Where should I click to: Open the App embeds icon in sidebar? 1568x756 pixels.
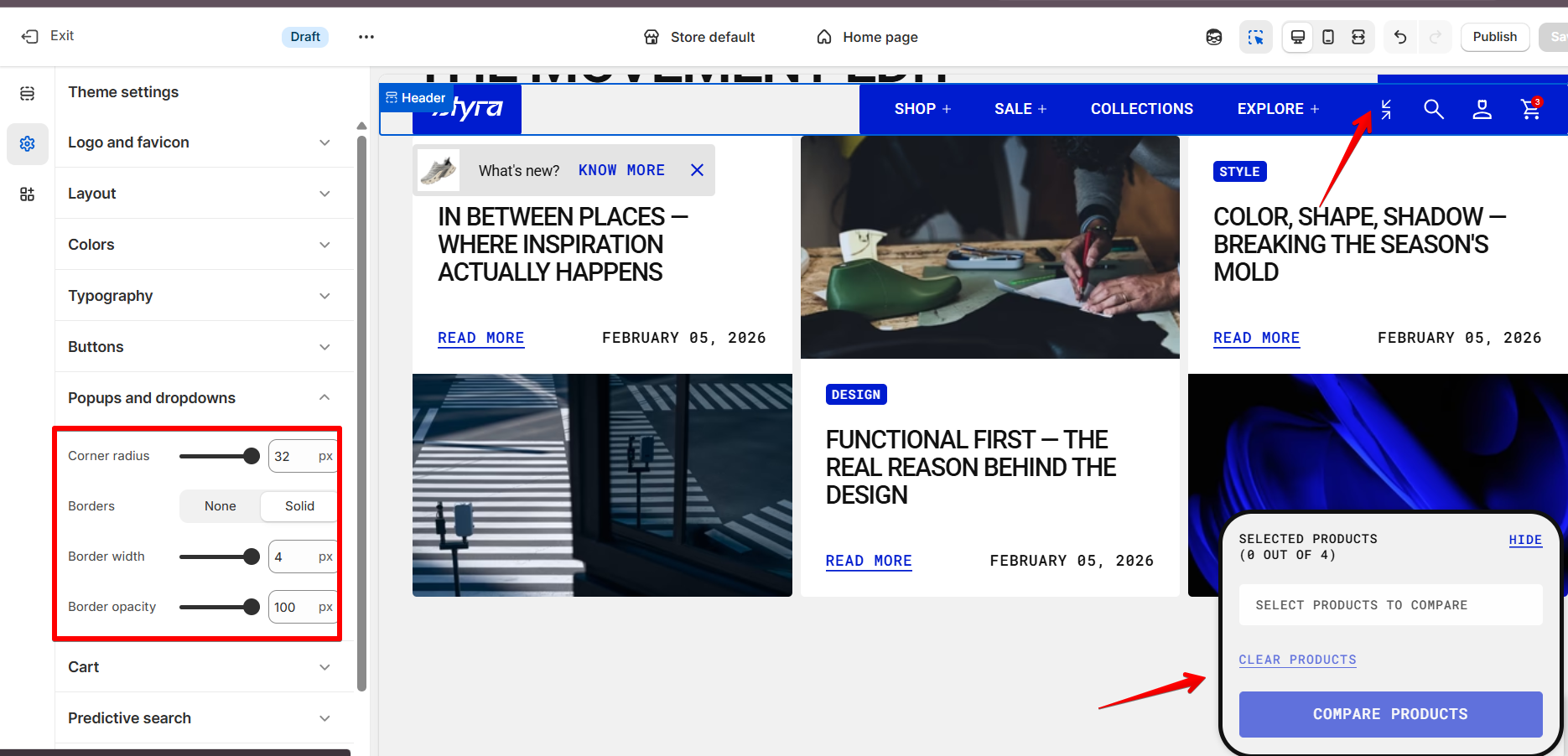(x=28, y=194)
